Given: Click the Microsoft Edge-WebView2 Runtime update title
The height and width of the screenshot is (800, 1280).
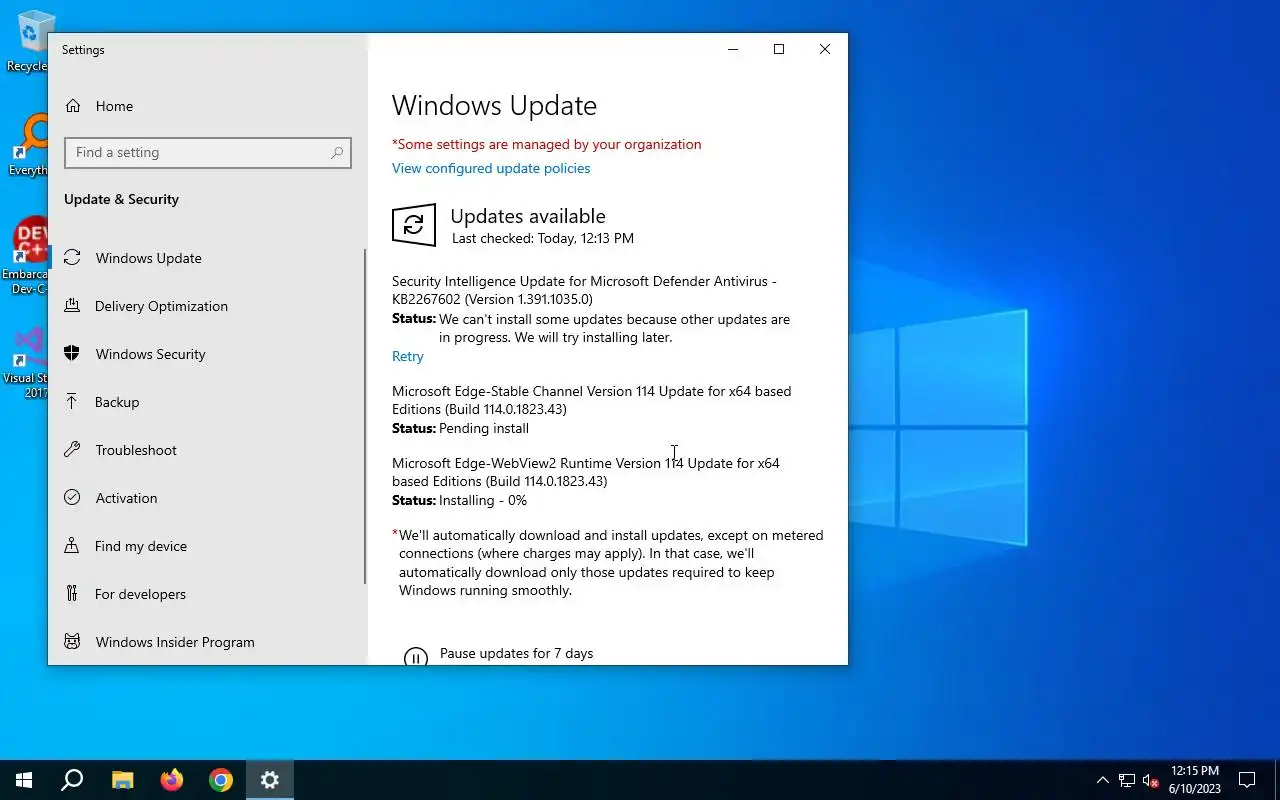Looking at the screenshot, I should (586, 472).
